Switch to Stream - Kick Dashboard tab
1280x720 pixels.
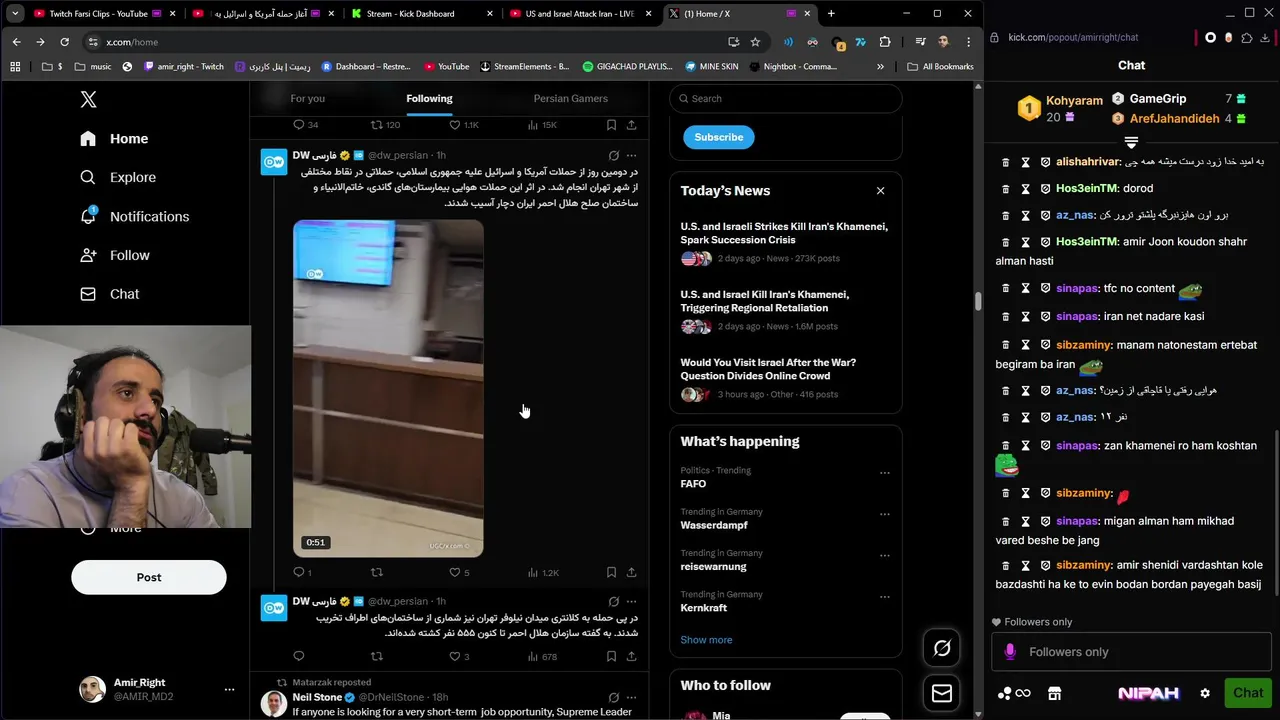(x=420, y=14)
